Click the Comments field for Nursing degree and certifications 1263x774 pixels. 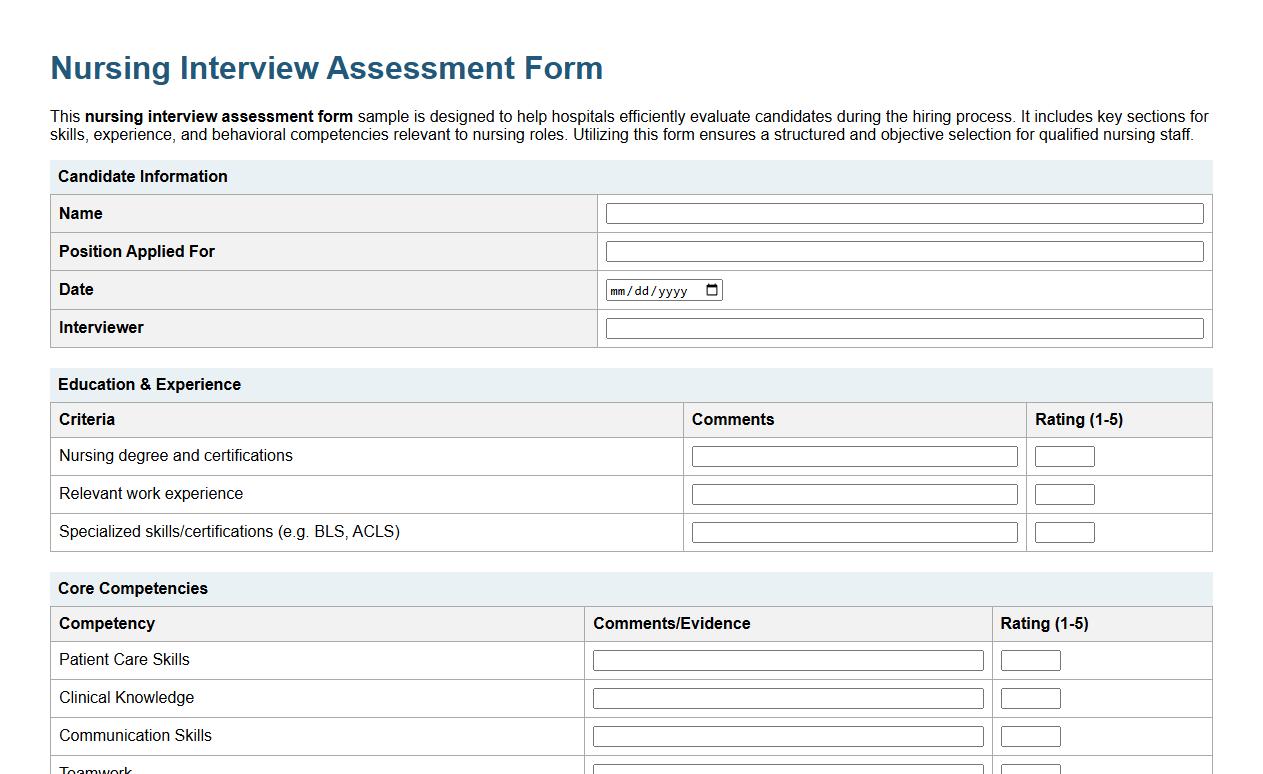coord(854,455)
